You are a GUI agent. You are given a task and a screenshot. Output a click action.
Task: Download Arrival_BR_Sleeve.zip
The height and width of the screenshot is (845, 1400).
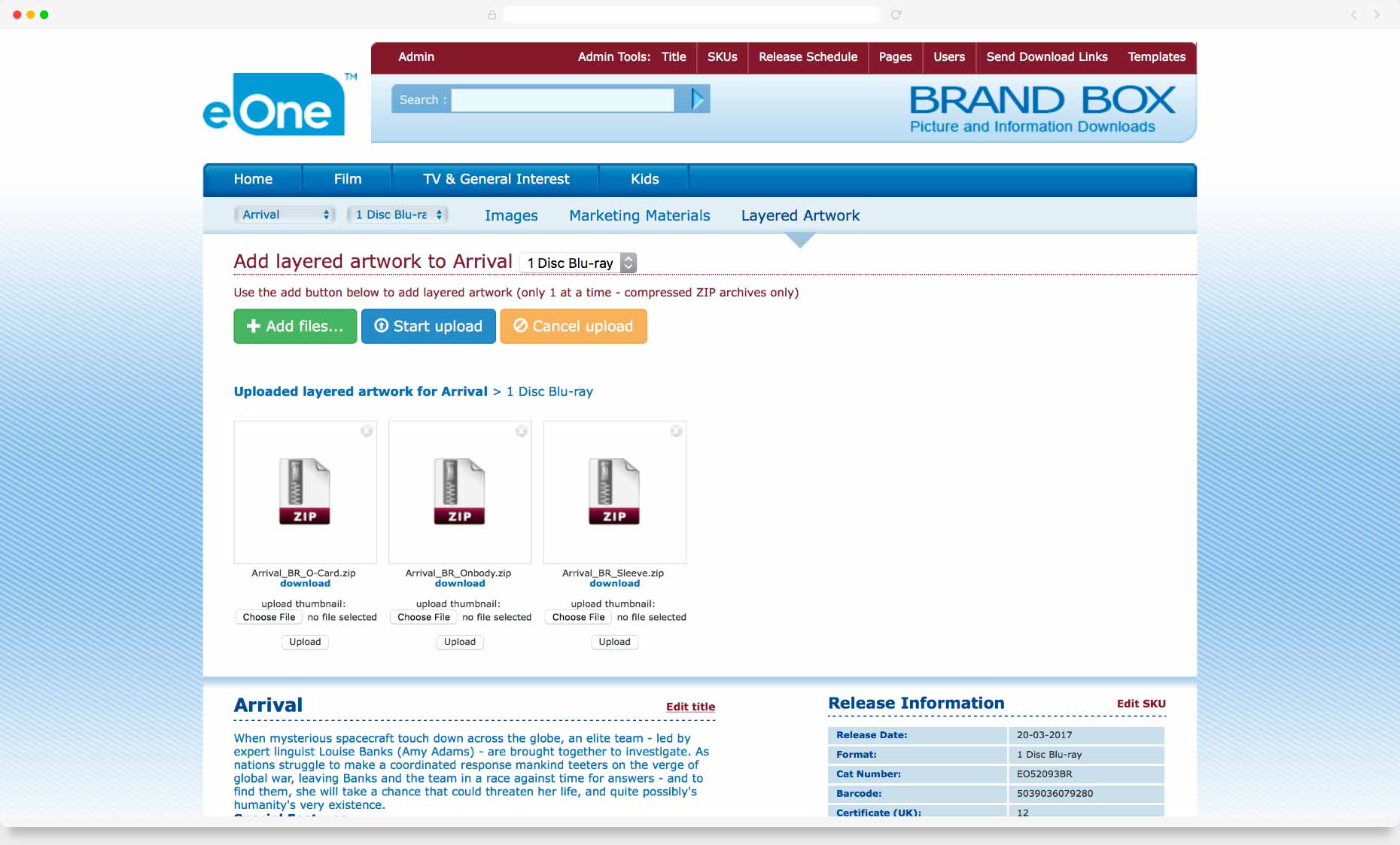pyautogui.click(x=614, y=583)
